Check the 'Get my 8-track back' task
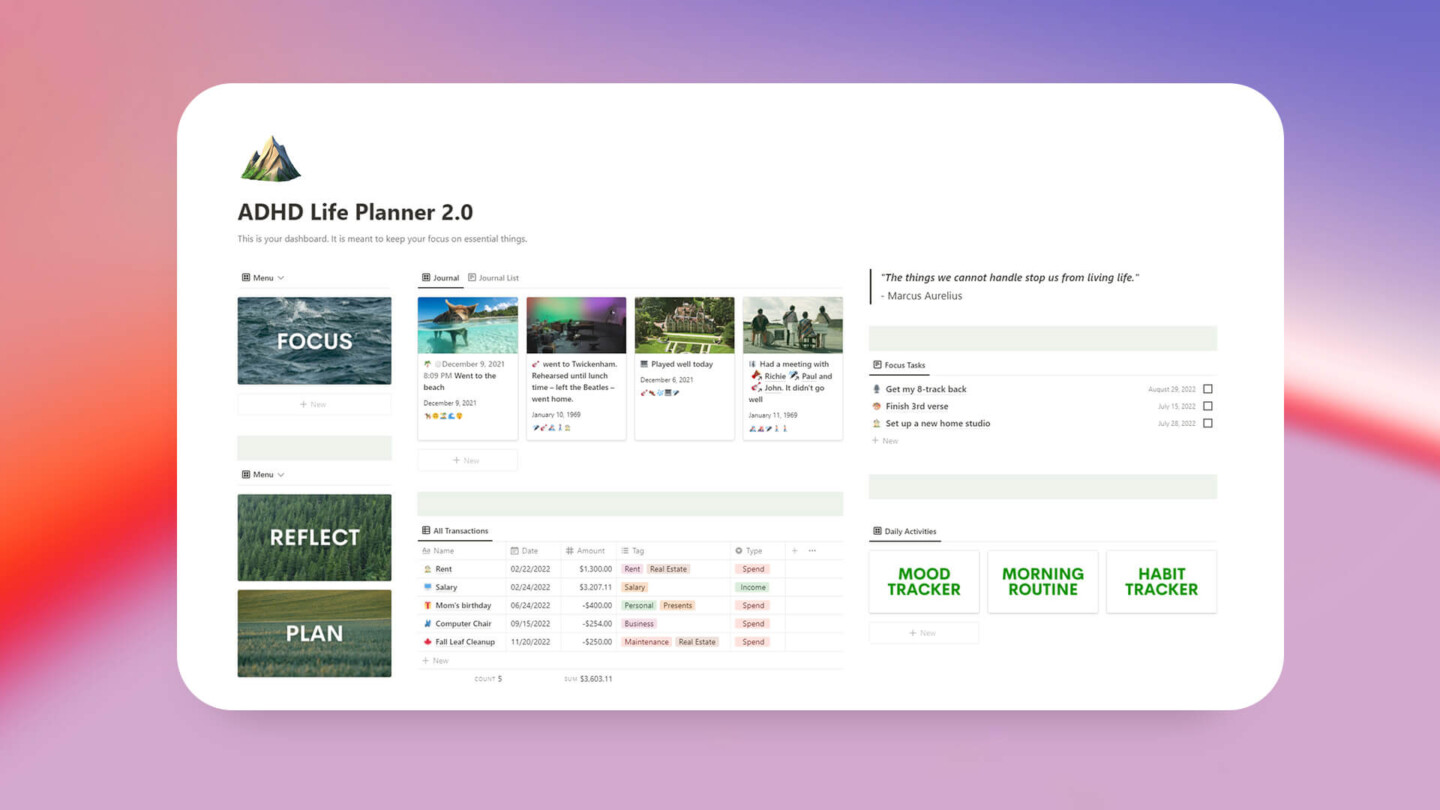The height and width of the screenshot is (810, 1440). click(1208, 389)
